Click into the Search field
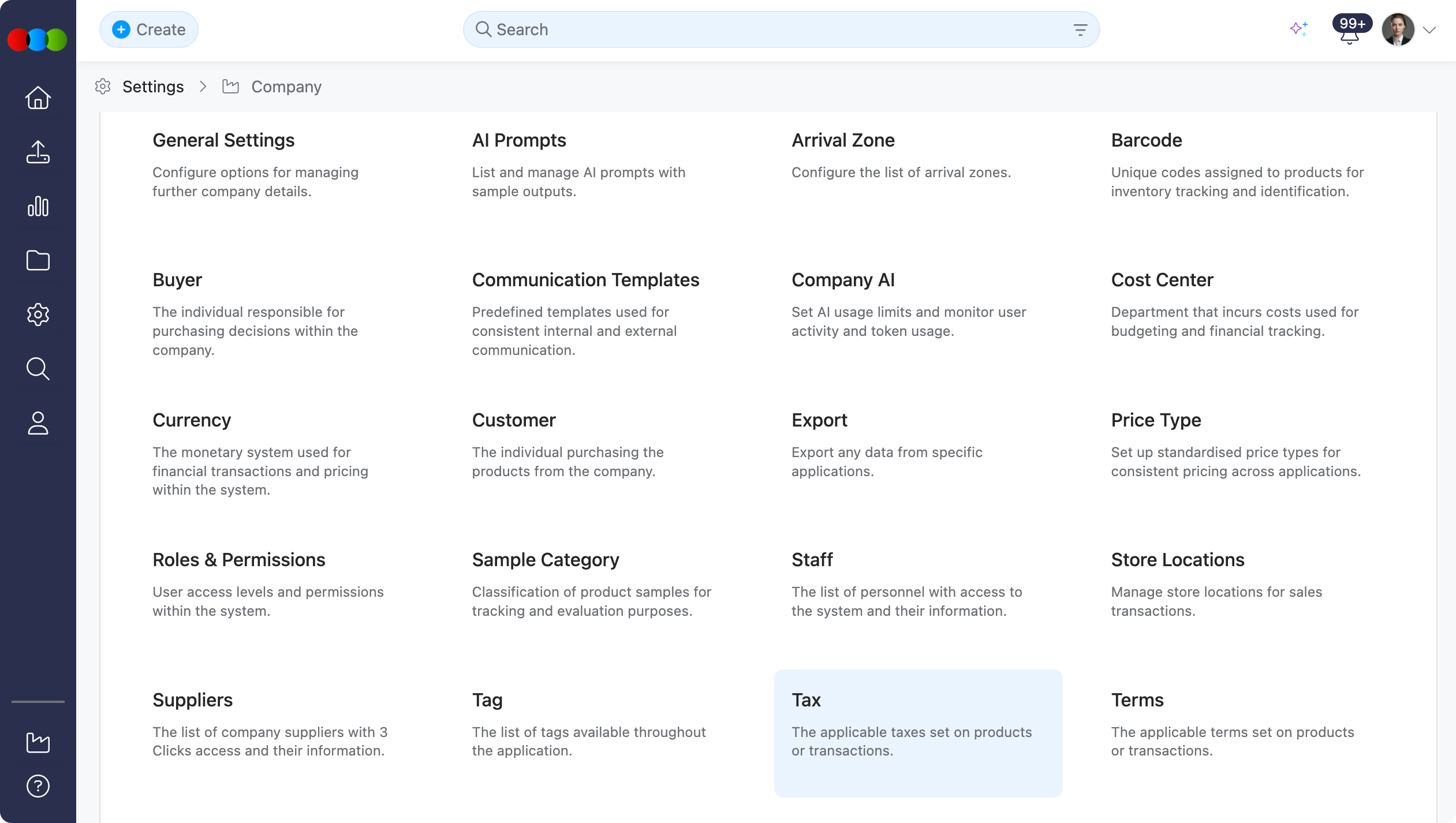The height and width of the screenshot is (823, 1456). (774, 29)
